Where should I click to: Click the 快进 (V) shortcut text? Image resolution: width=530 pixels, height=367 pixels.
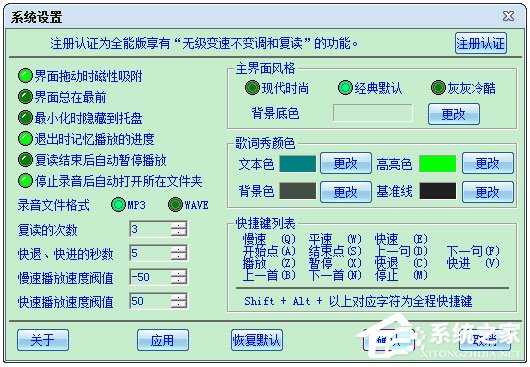[x=473, y=263]
